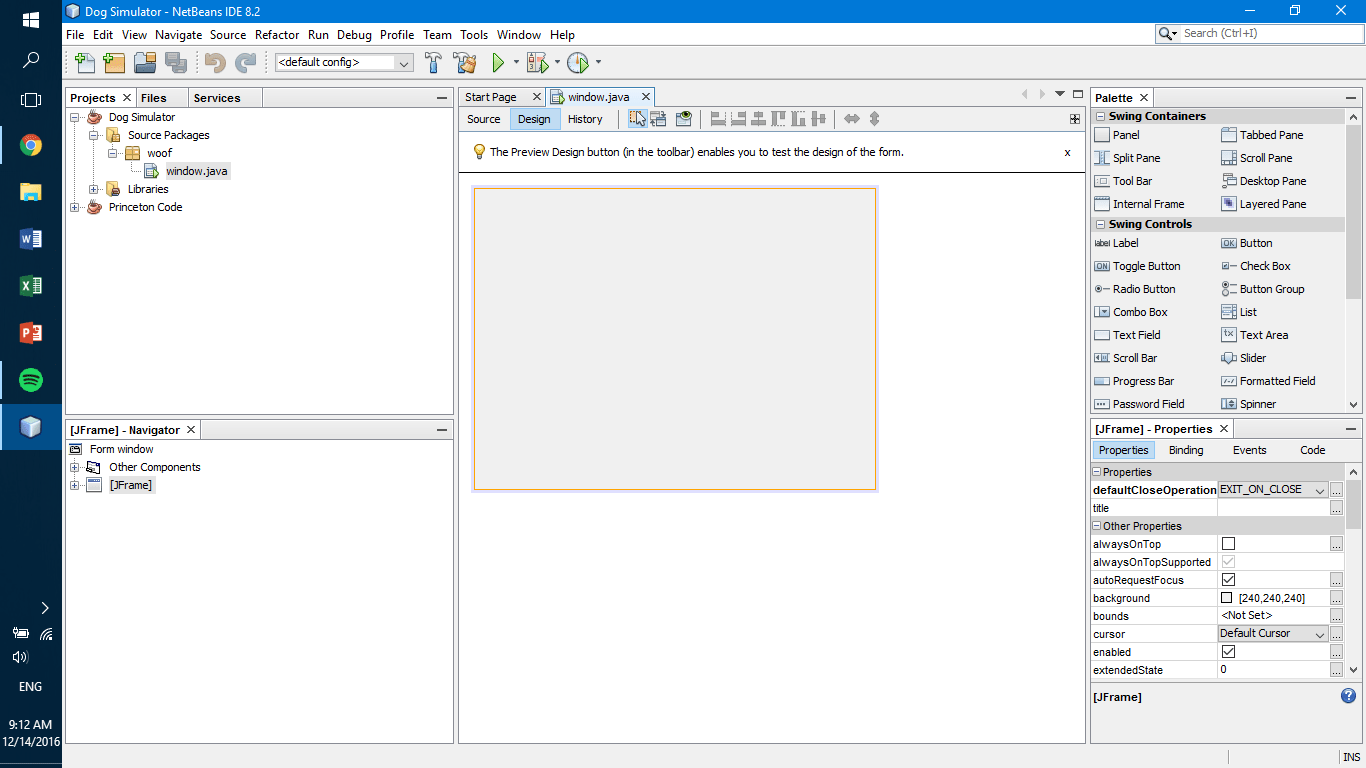Toggle Selection Mode in the designer toolbar
This screenshot has height=768, width=1366.
tap(637, 119)
